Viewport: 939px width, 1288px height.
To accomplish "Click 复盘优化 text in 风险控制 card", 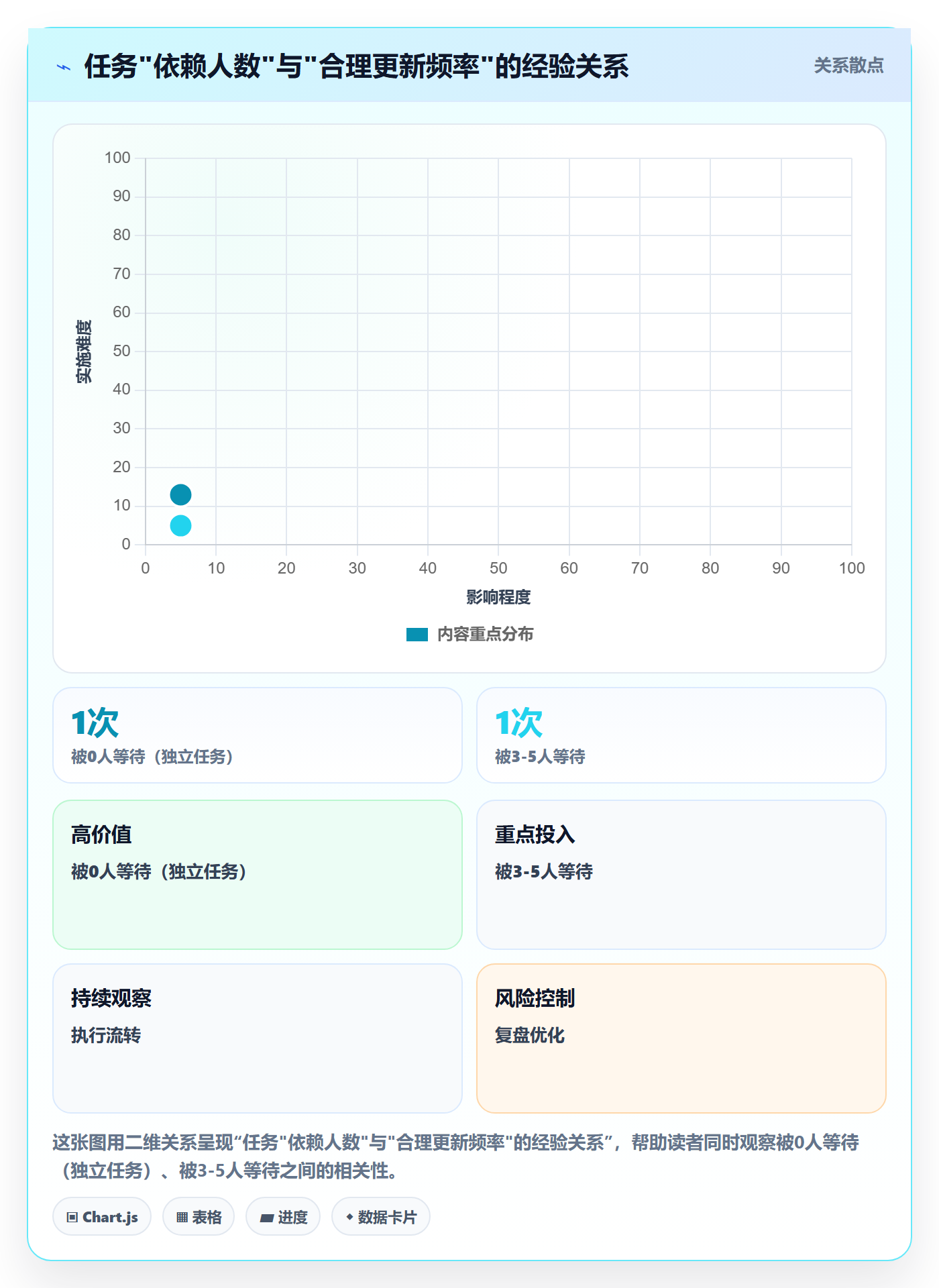I will point(530,1035).
